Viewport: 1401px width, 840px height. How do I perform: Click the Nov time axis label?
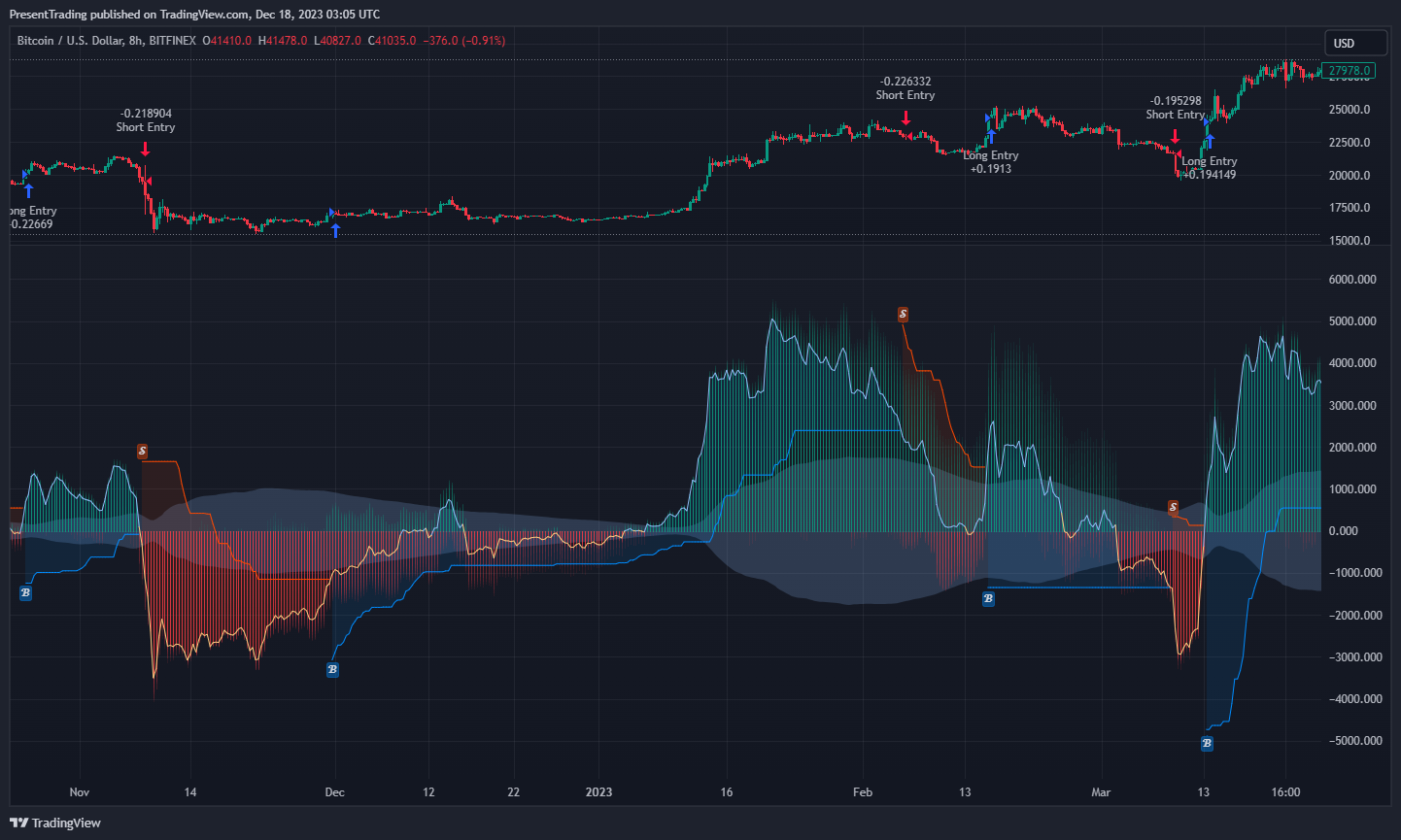(80, 792)
